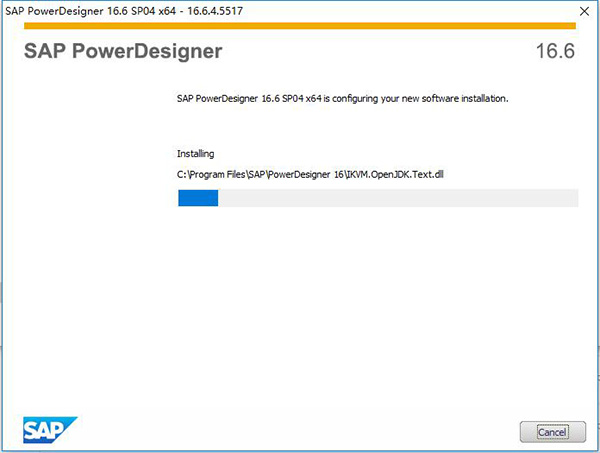The height and width of the screenshot is (453, 600).
Task: Cancel the PowerDesigner installation
Action: [x=553, y=432]
